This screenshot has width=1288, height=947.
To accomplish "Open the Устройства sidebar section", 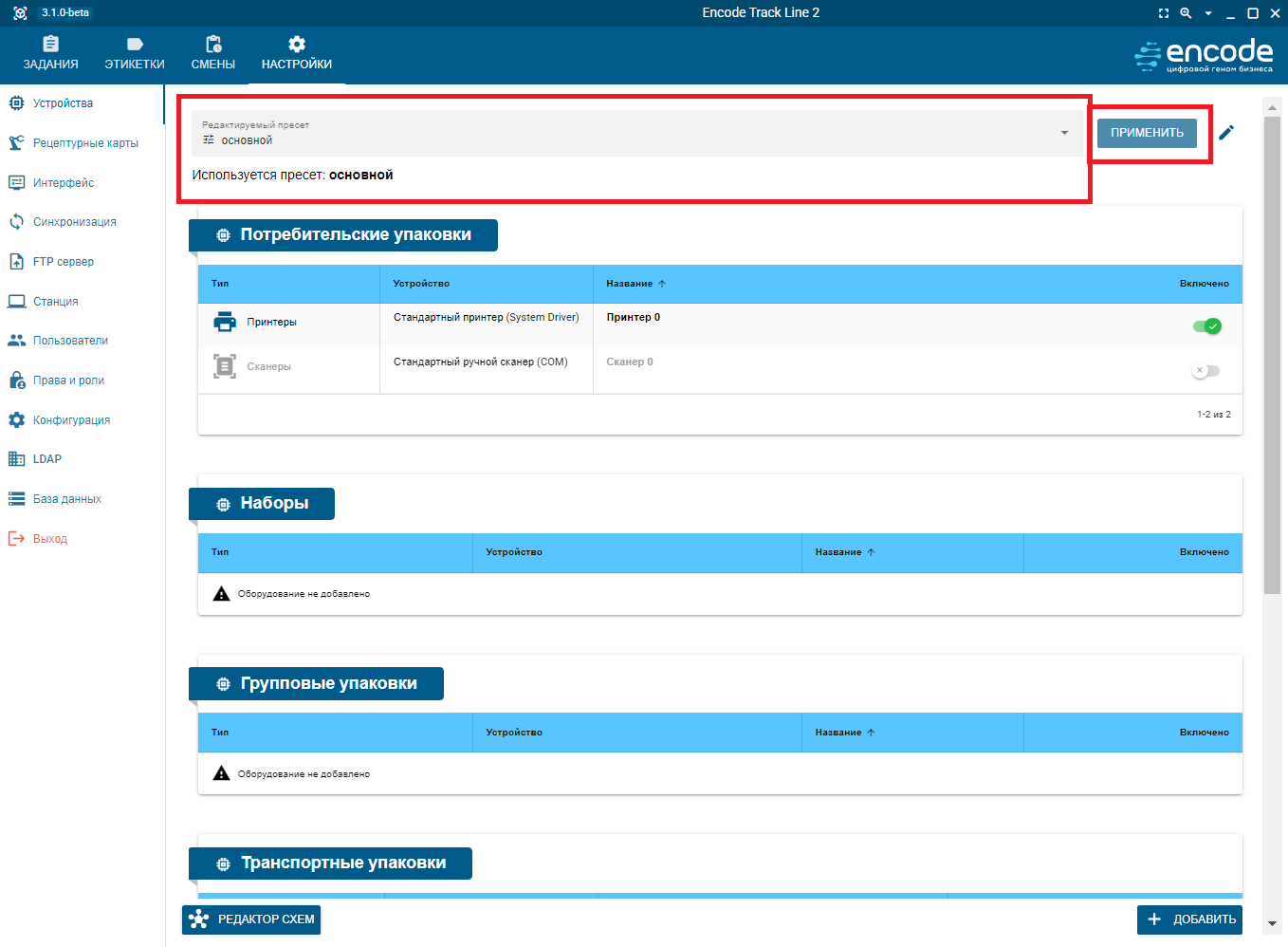I will pyautogui.click(x=63, y=103).
